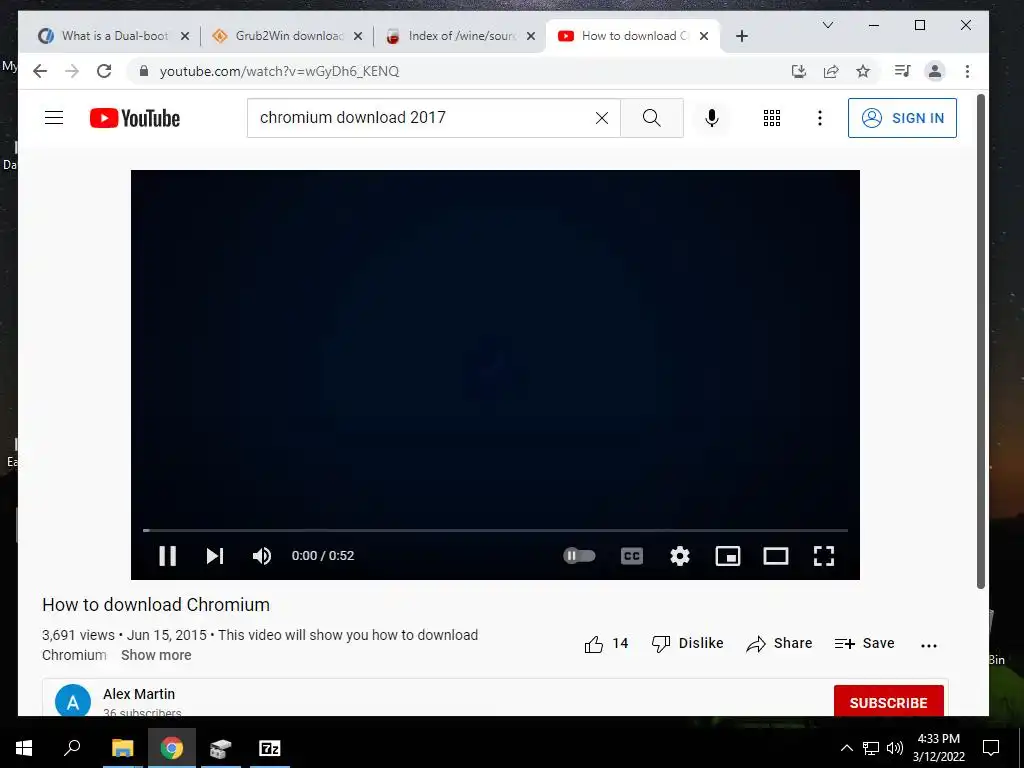The image size is (1024, 768).
Task: Pause the video playback
Action: 168,556
